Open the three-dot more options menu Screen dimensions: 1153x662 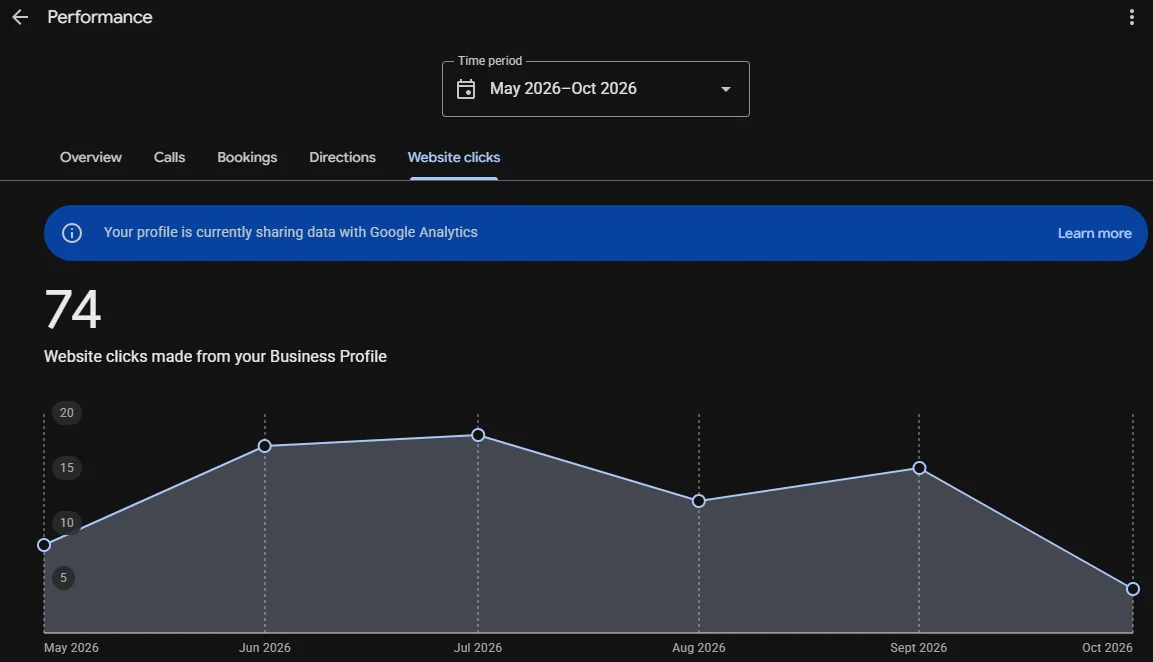1131,17
